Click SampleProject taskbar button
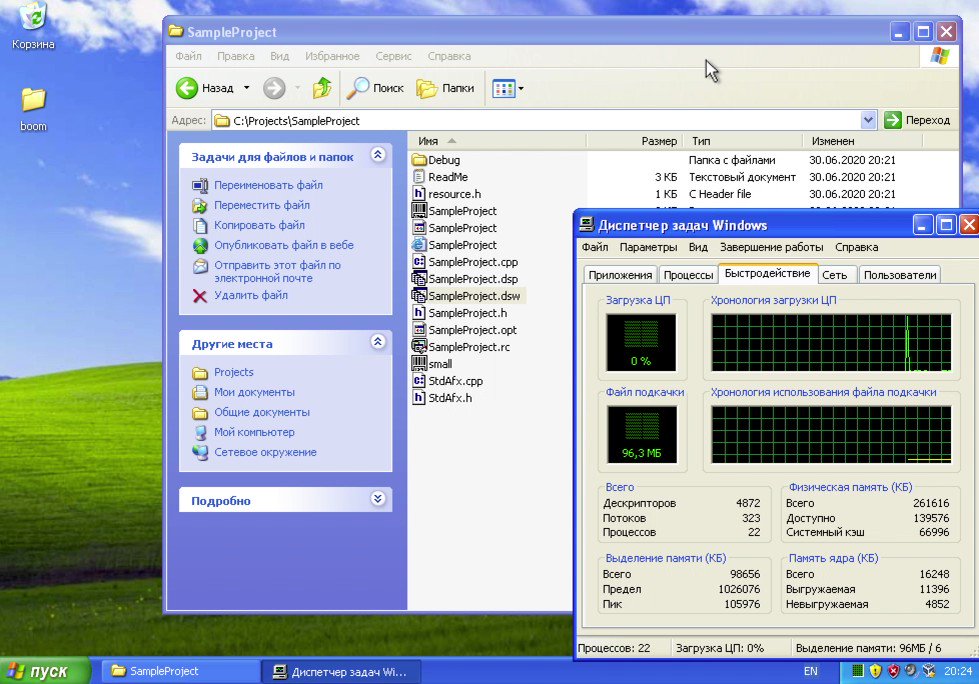979x684 pixels. pyautogui.click(x=180, y=672)
